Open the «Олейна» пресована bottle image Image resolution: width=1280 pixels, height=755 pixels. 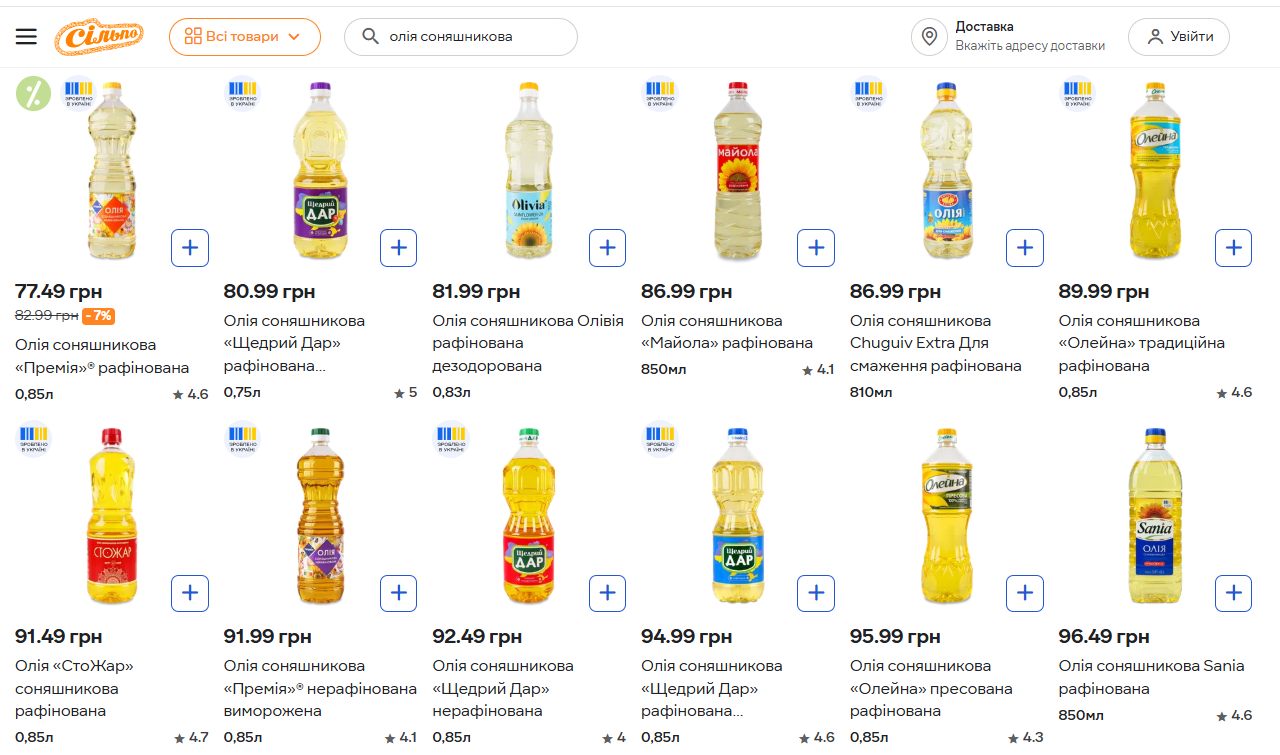tap(946, 517)
